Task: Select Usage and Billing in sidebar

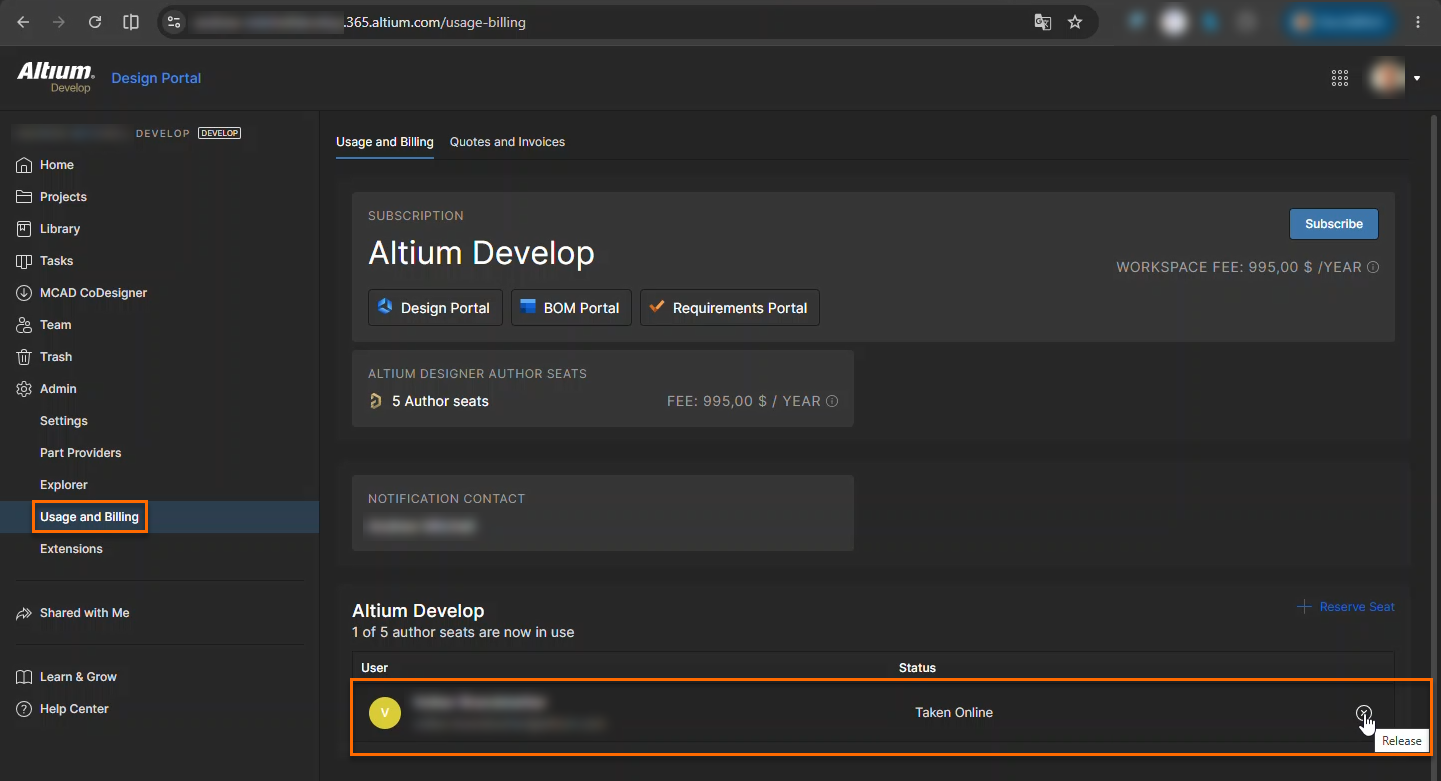Action: click(89, 517)
